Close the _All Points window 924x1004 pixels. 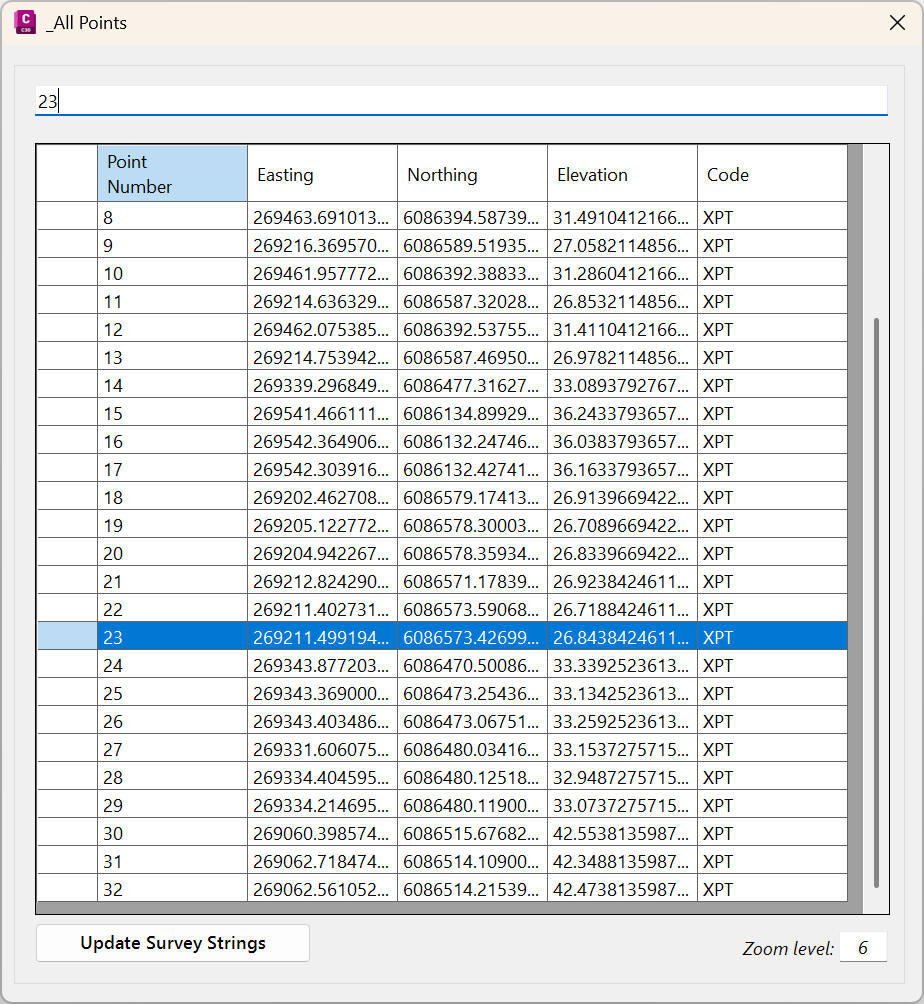click(x=897, y=23)
